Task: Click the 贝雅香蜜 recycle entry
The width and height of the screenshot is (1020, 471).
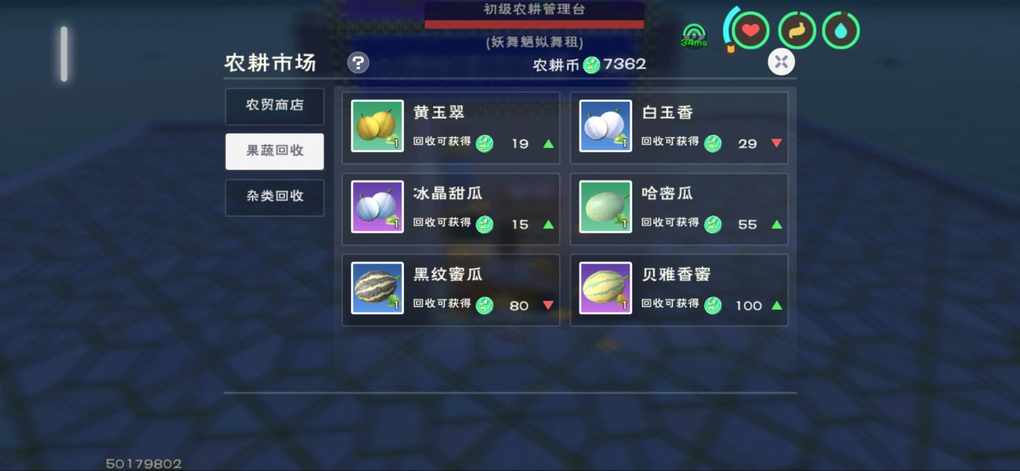Action: [679, 289]
